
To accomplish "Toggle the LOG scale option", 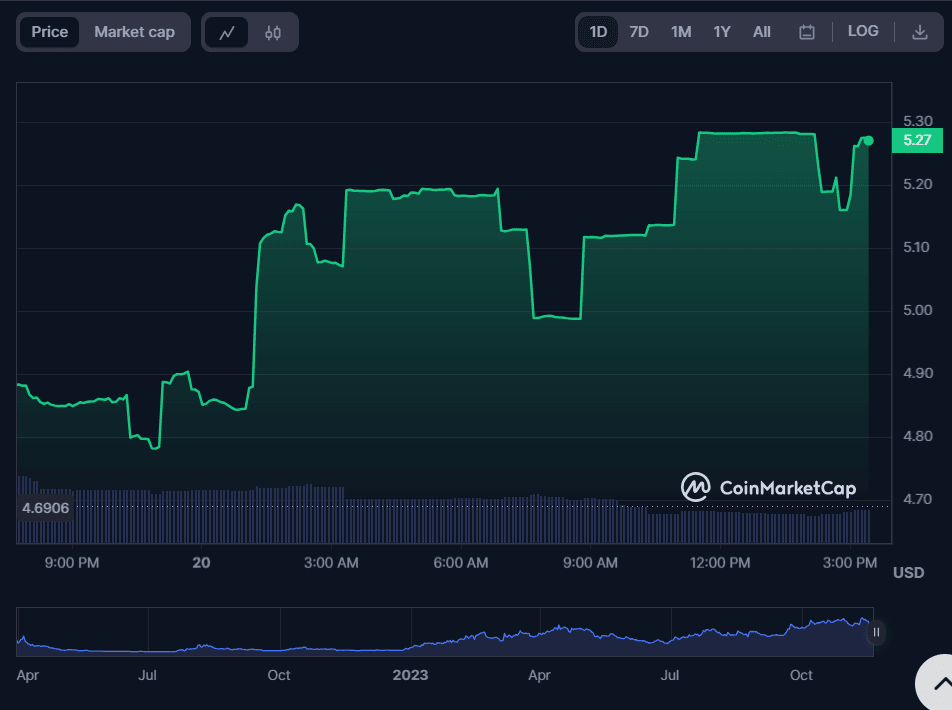I will tap(863, 32).
